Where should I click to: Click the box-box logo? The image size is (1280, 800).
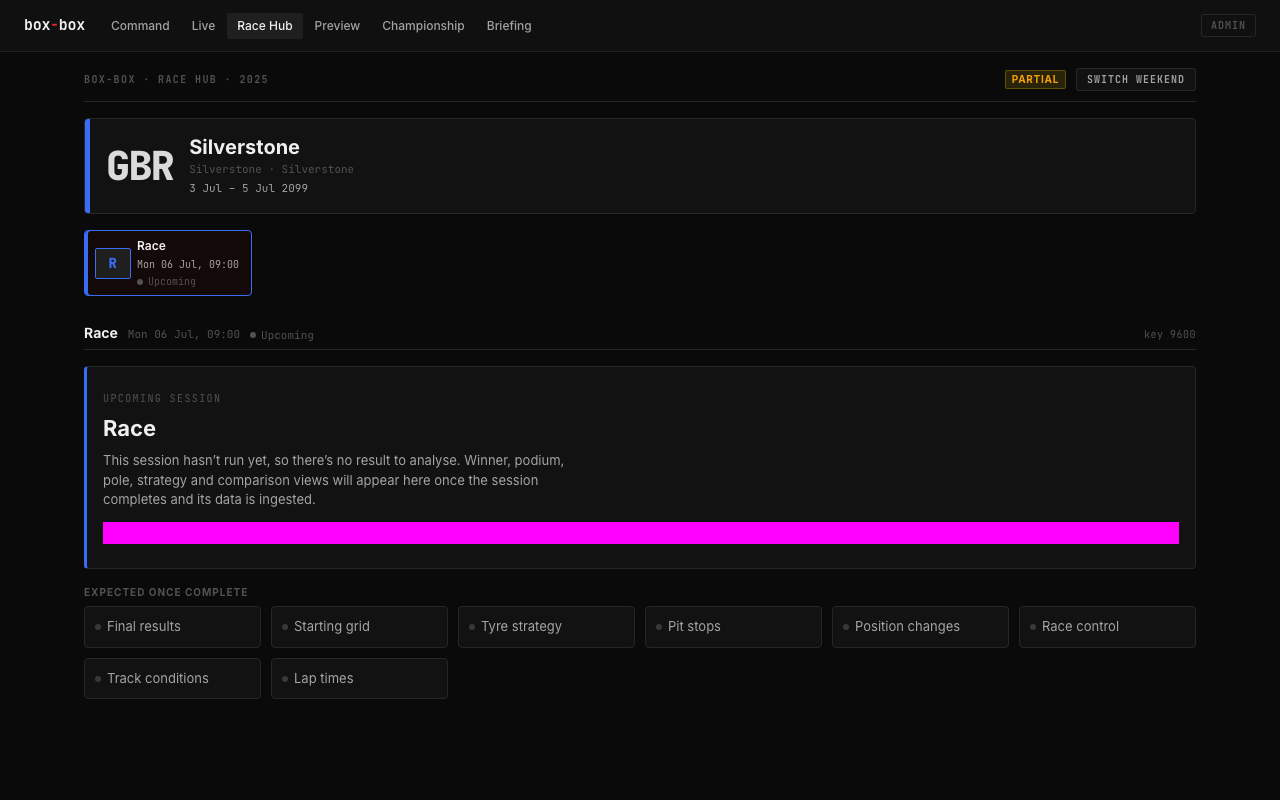(x=54, y=25)
